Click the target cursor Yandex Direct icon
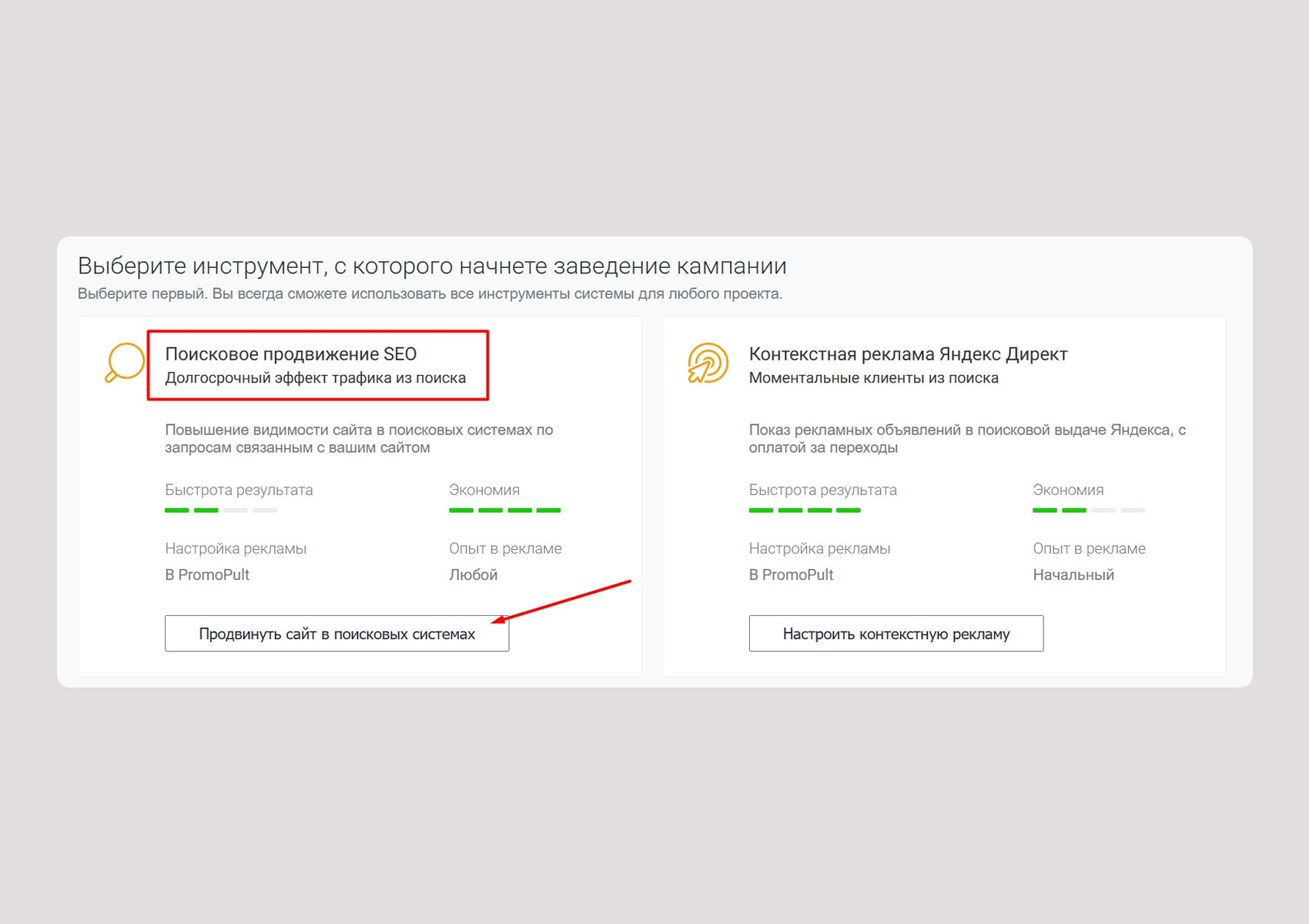Image resolution: width=1309 pixels, height=924 pixels. click(708, 363)
